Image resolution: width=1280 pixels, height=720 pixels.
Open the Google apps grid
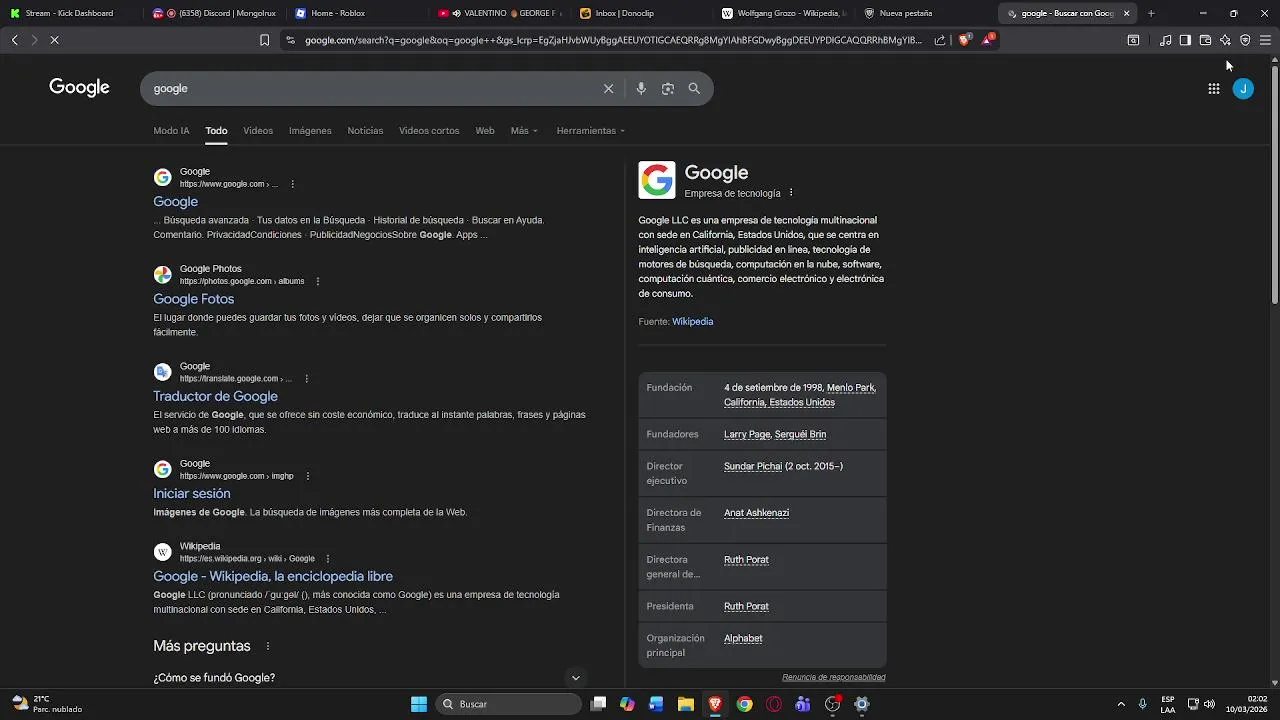click(1213, 88)
